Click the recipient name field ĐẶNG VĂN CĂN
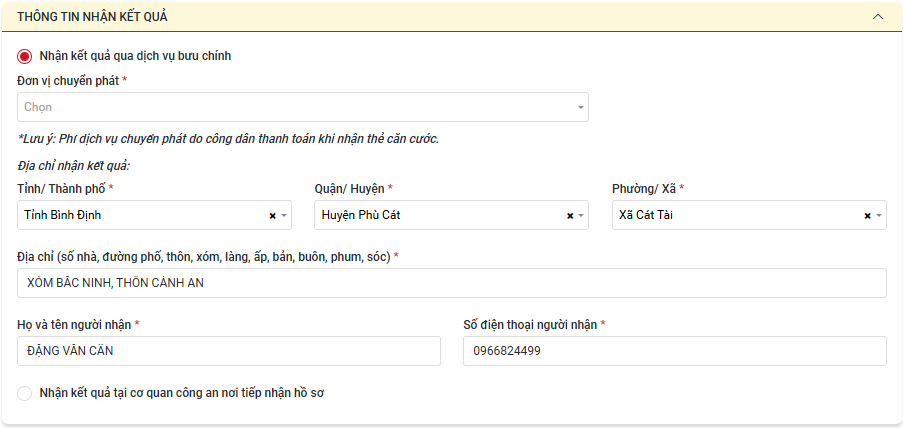903x428 pixels. coord(229,351)
